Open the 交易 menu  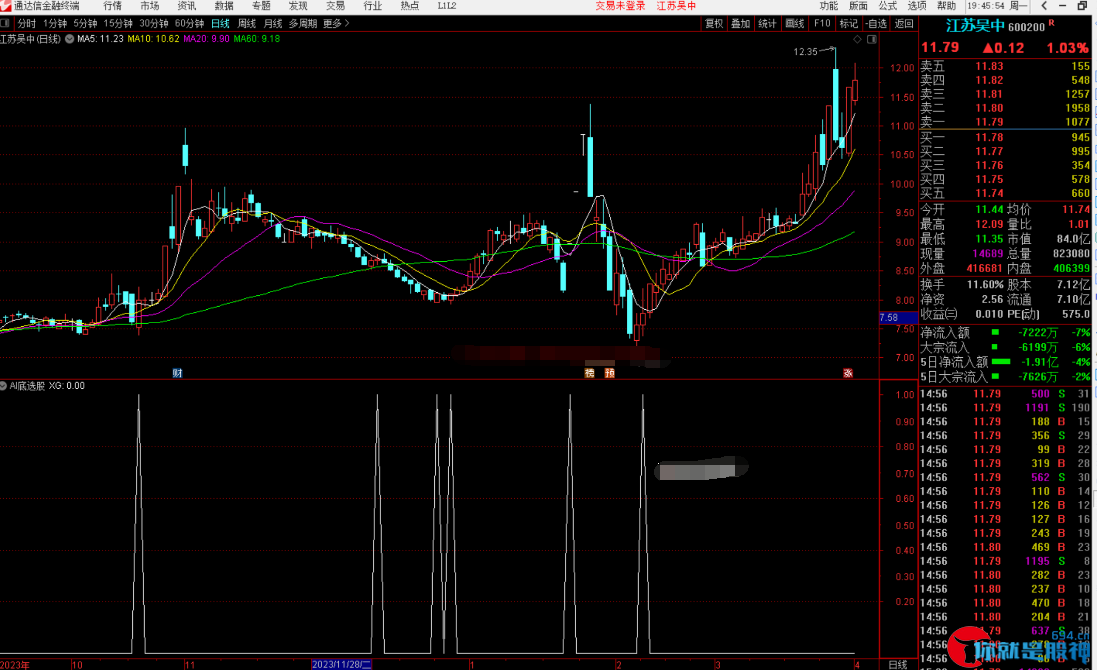(x=335, y=6)
